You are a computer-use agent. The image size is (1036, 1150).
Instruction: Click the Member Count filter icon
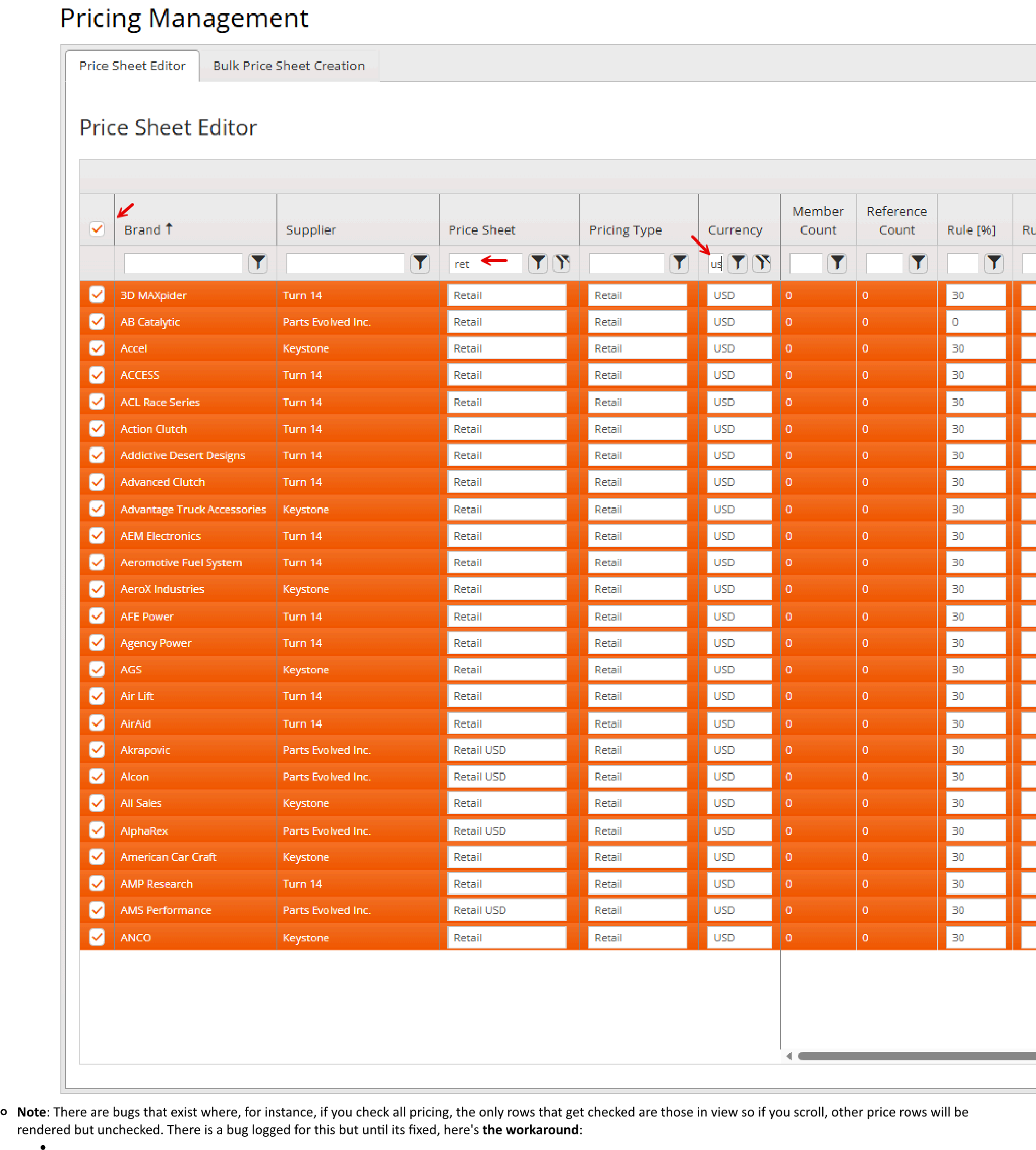pyautogui.click(x=837, y=263)
